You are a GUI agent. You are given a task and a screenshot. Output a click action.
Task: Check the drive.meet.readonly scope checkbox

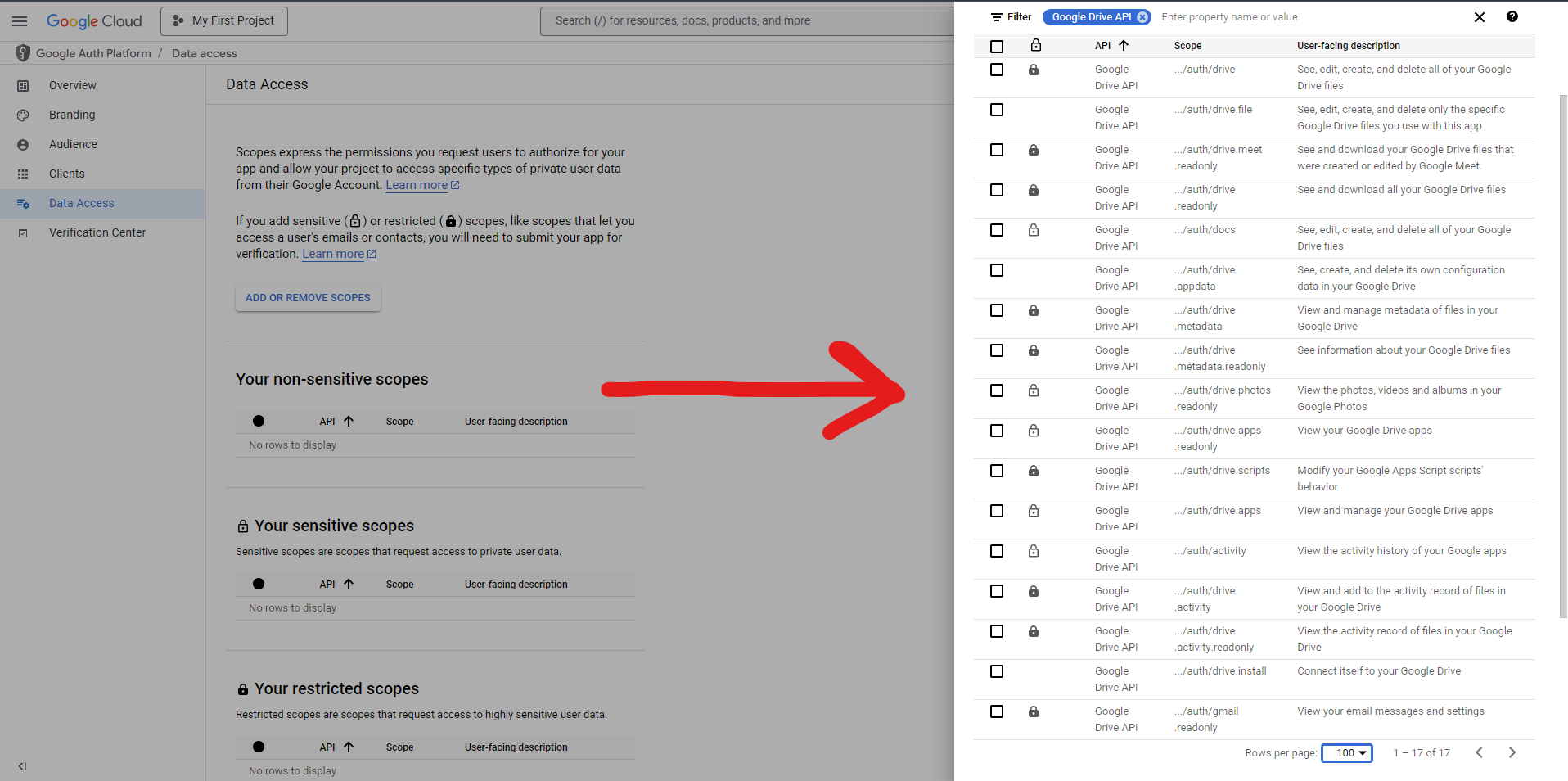(997, 150)
